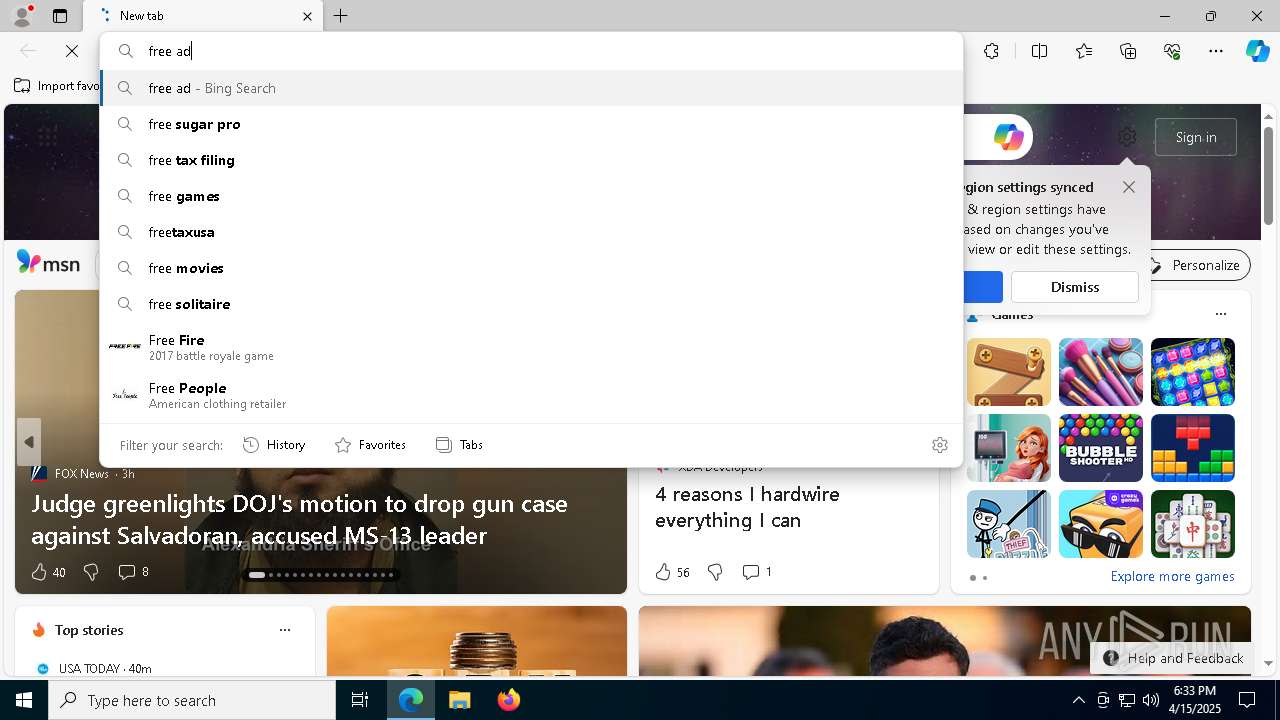Click the Sign in button
The width and height of the screenshot is (1280, 720).
coord(1196,137)
